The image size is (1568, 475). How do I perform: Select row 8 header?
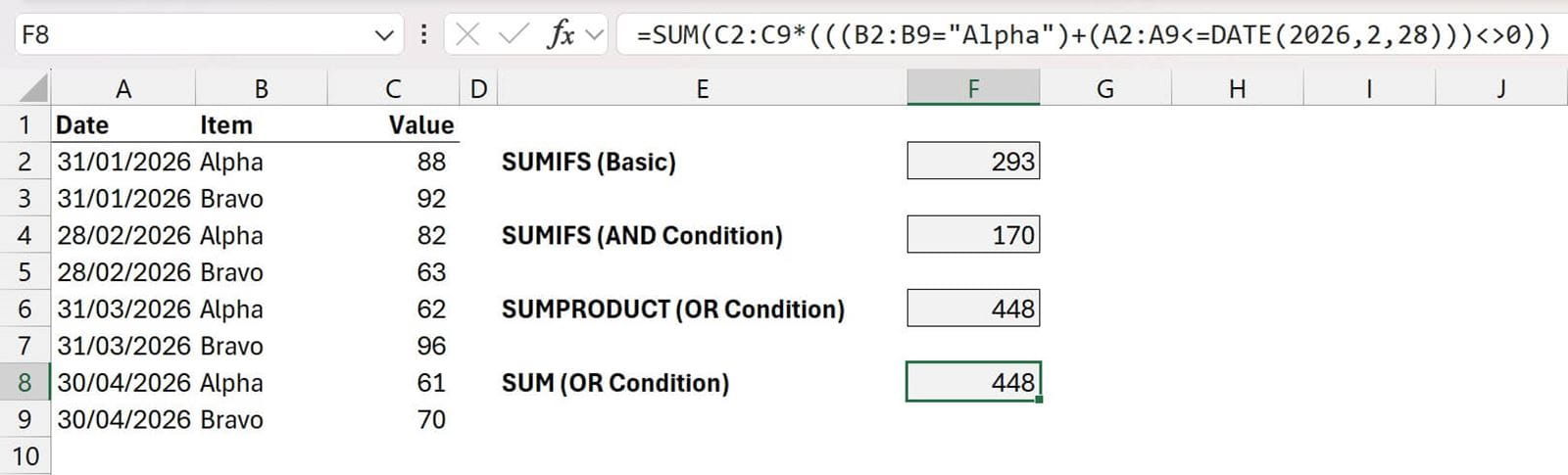[25, 383]
